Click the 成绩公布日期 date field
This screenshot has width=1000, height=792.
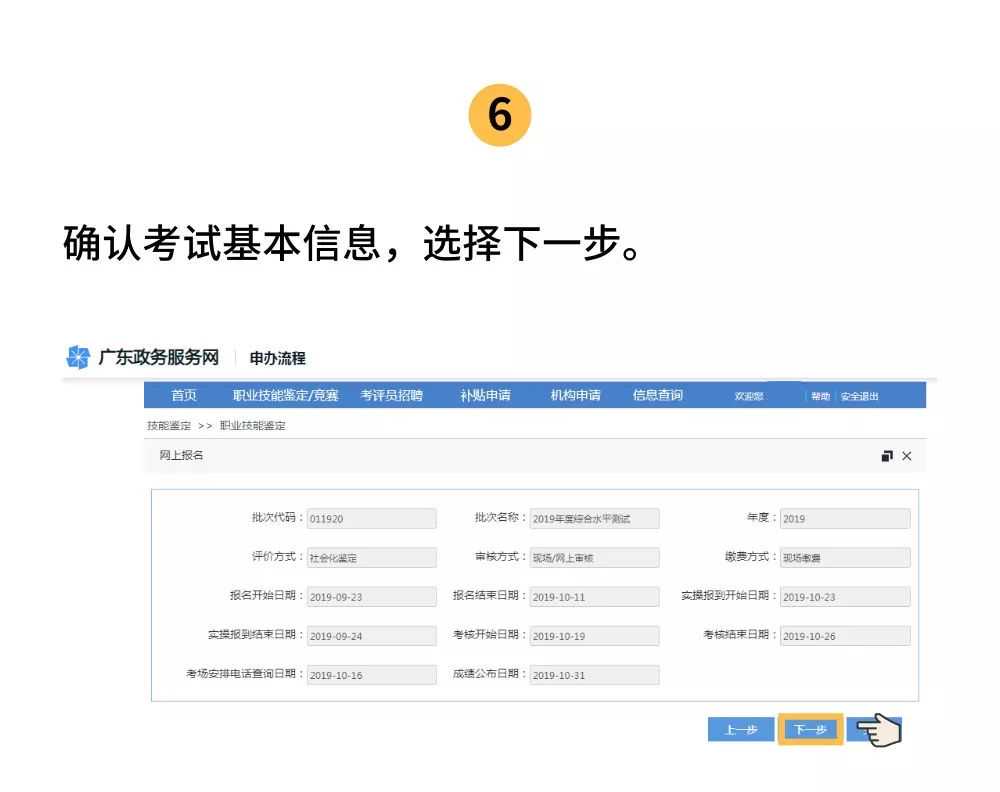(594, 675)
